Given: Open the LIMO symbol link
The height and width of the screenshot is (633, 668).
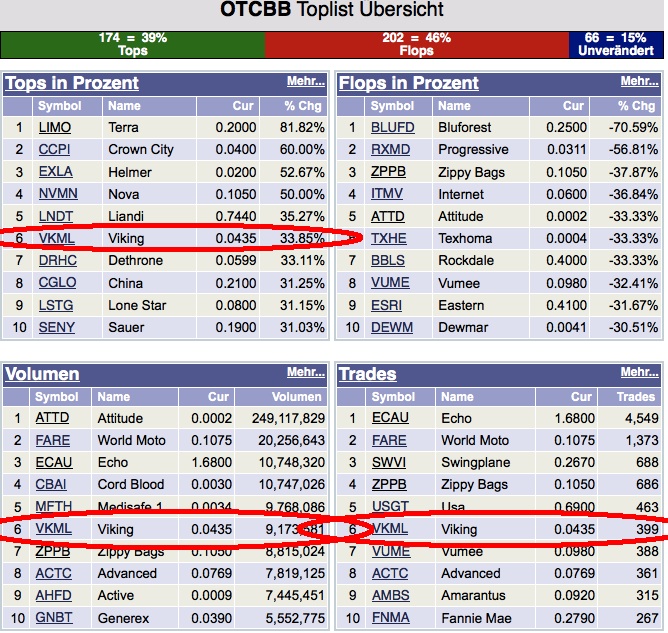Looking at the screenshot, I should 55,127.
